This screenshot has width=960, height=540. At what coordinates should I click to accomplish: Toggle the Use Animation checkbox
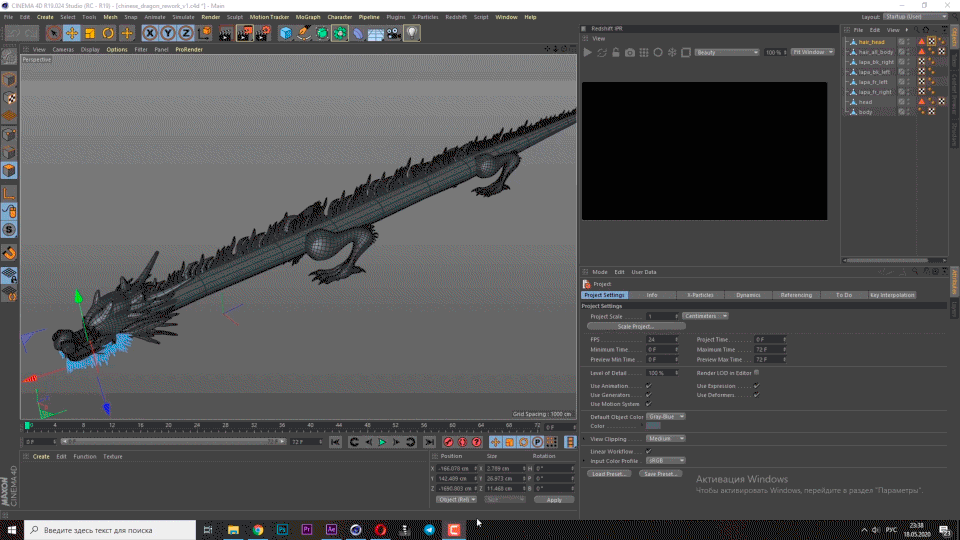click(x=648, y=385)
